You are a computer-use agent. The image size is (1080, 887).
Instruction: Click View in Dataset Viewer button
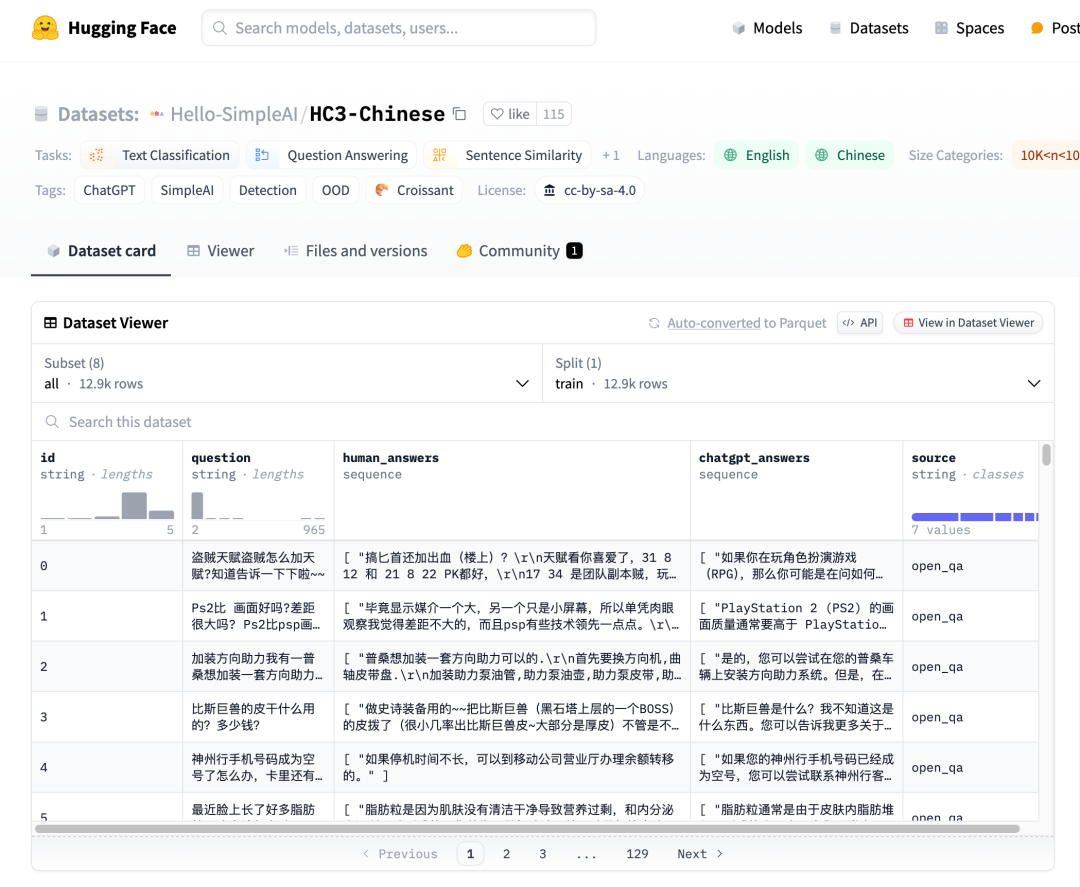[x=968, y=322]
